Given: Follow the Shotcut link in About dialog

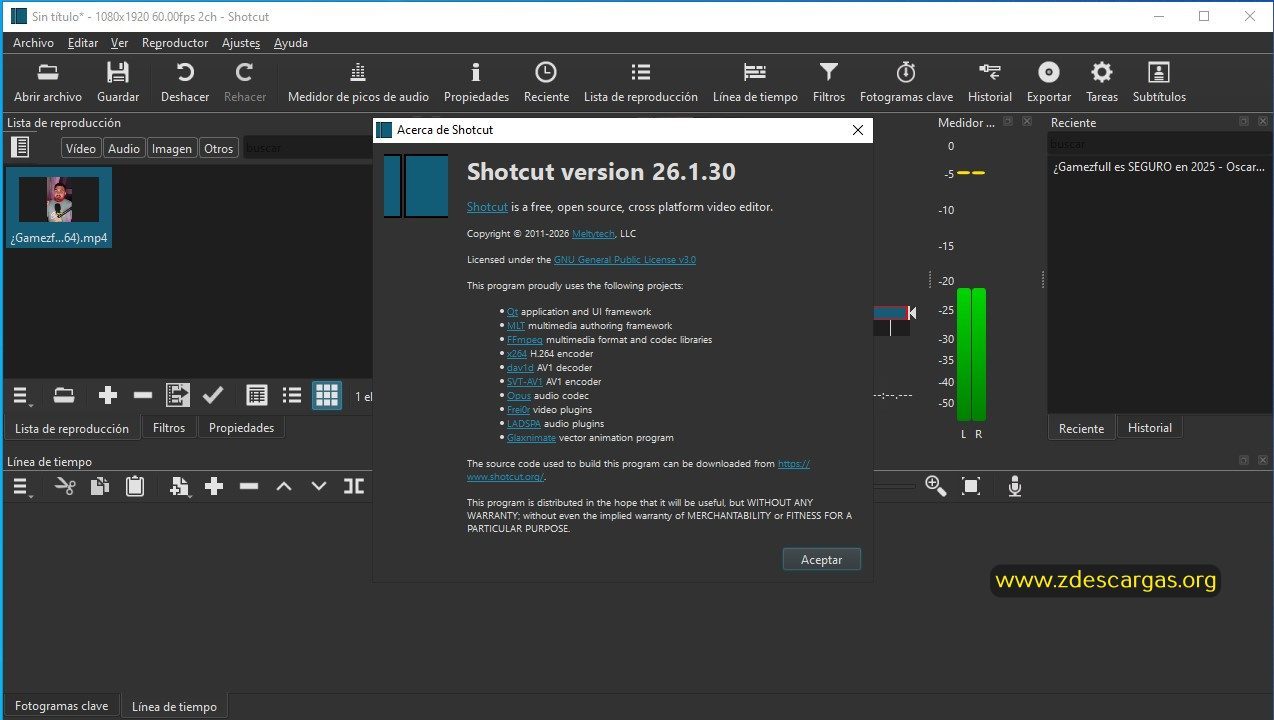Looking at the screenshot, I should pos(487,207).
